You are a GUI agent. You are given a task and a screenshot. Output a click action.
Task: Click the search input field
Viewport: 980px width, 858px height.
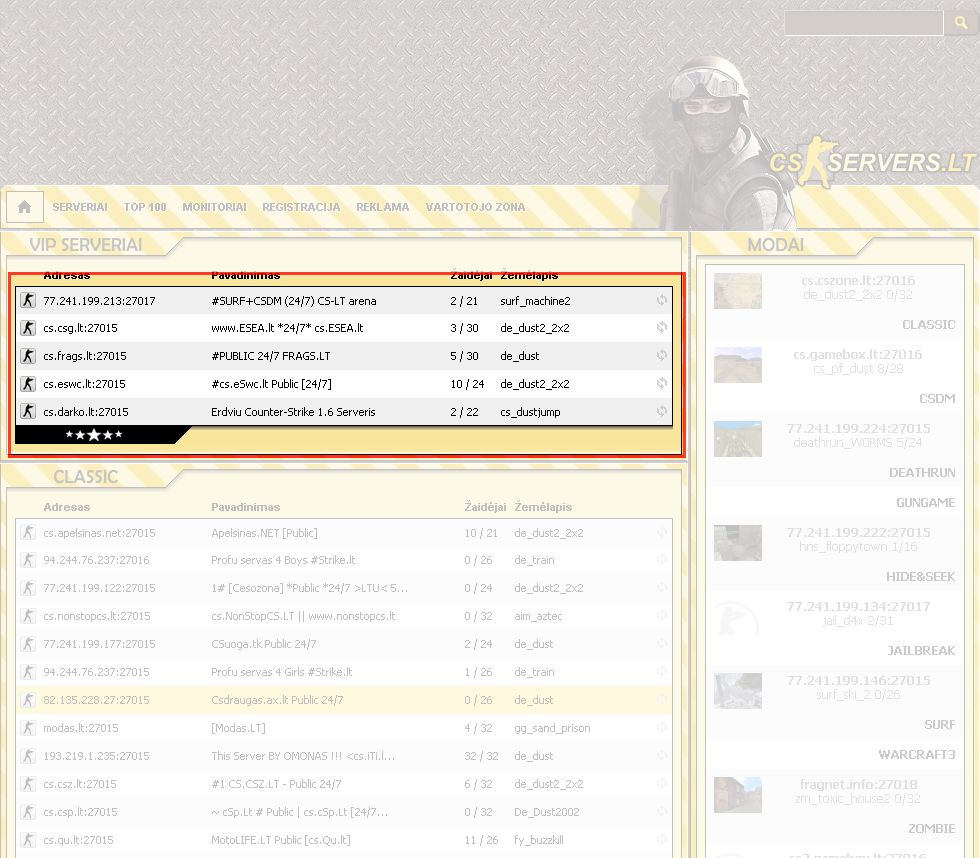[x=863, y=22]
